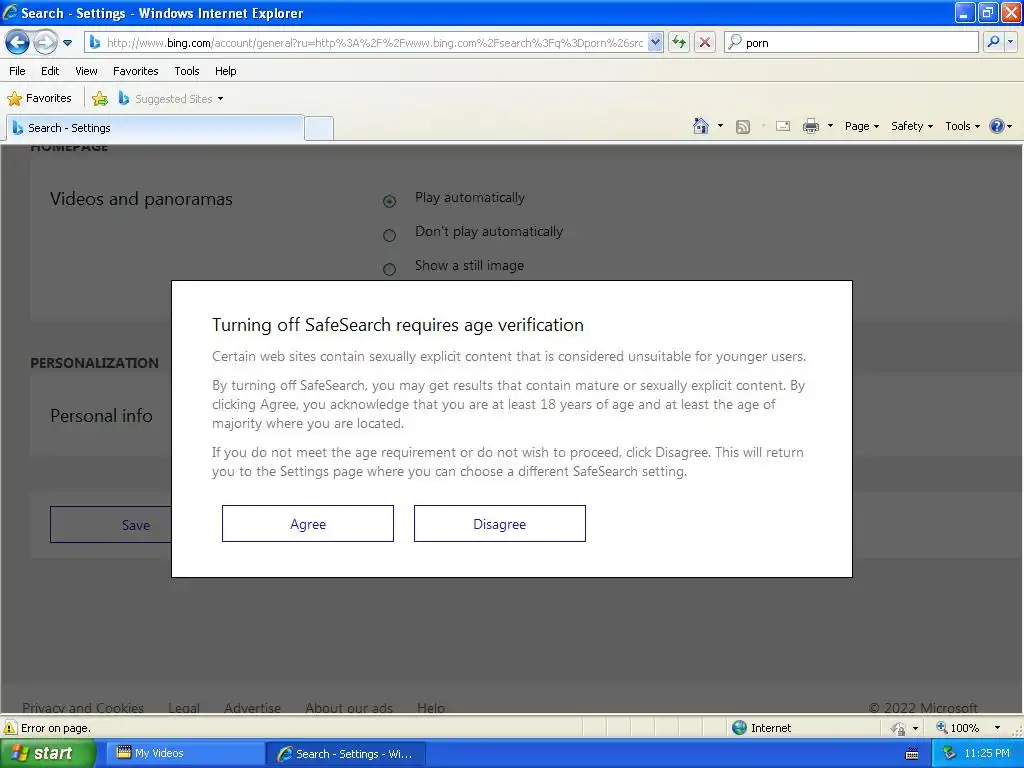Screen dimensions: 1024x768
Task: Open the recent pages dropdown arrow
Action: (x=67, y=43)
